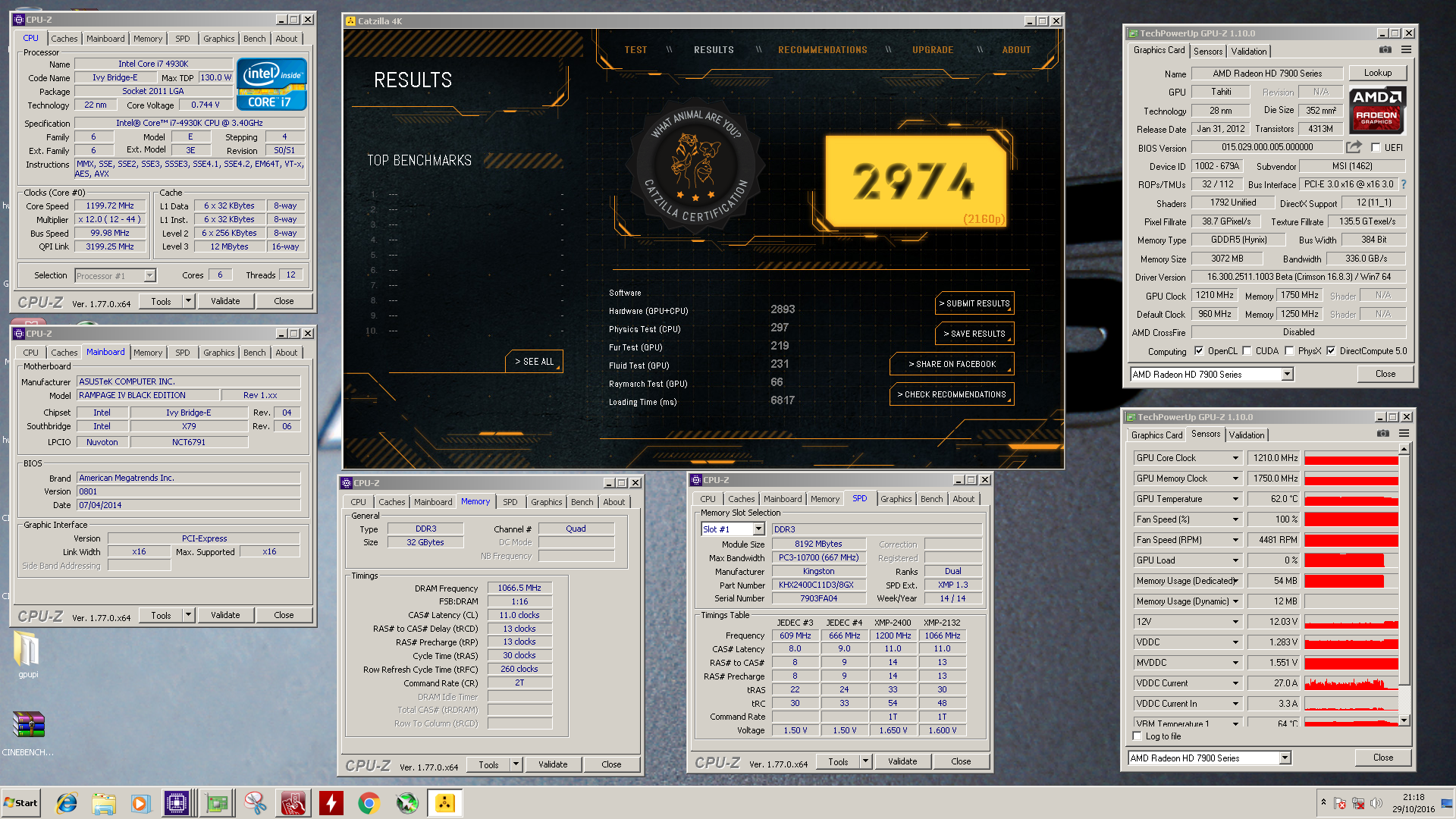Expand the GPU Temperature sensor dropdown
Screen dimensions: 1456x819
click(1235, 499)
